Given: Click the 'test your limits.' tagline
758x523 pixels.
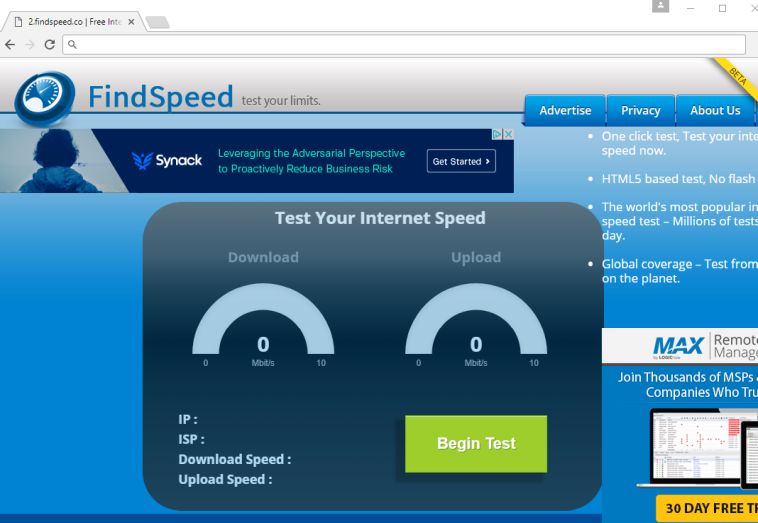Looking at the screenshot, I should [x=281, y=101].
